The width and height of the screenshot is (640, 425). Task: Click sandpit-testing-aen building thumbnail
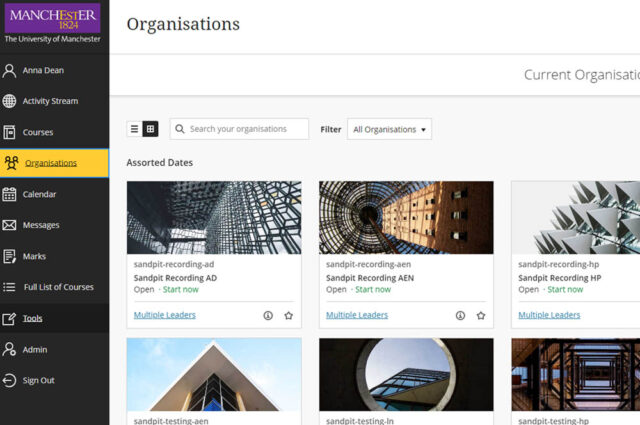tap(214, 374)
